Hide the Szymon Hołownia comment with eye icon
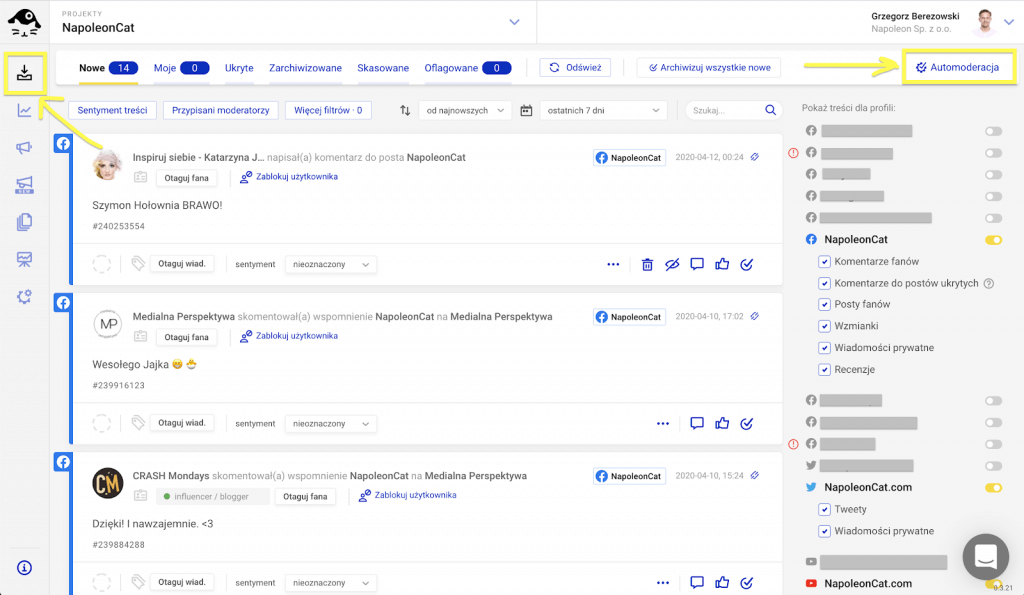Screen dimensions: 1024x595 (672, 265)
